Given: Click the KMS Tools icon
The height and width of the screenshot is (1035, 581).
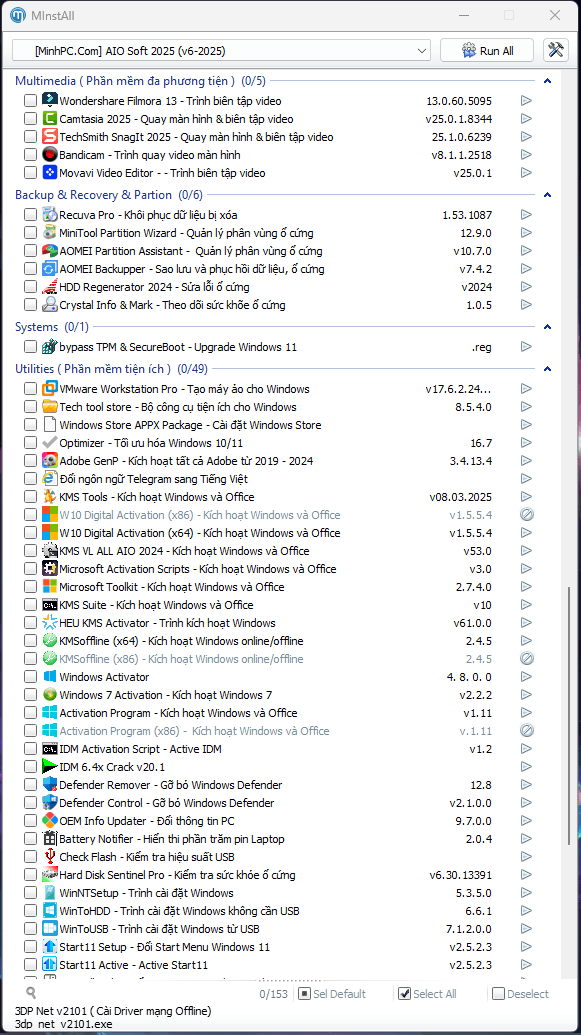Looking at the screenshot, I should 50,496.
